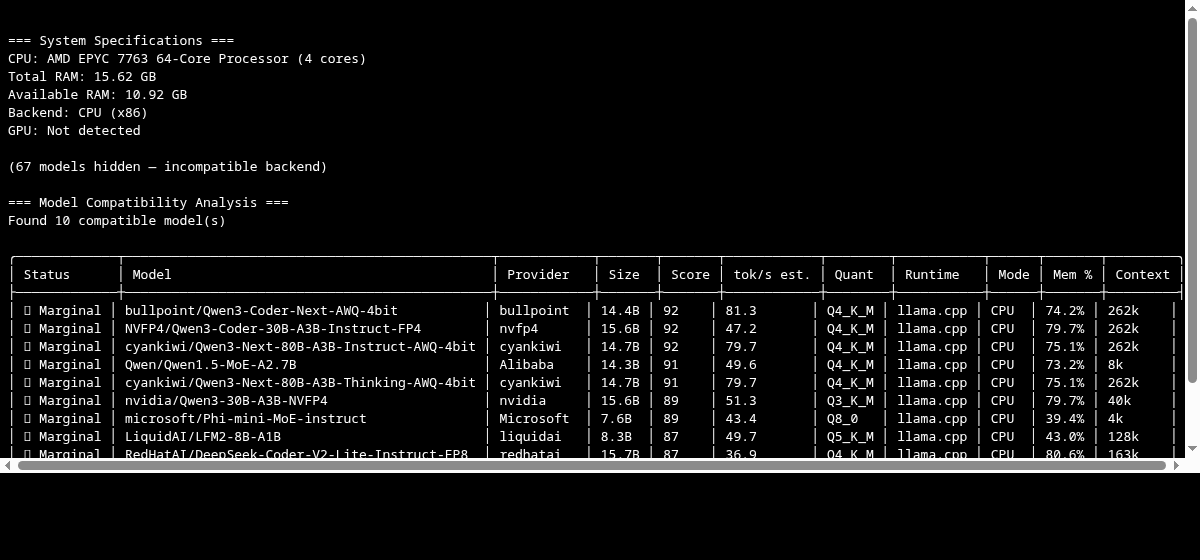Click the Model column header
Screen dimensions: 1200x560
pos(152,275)
